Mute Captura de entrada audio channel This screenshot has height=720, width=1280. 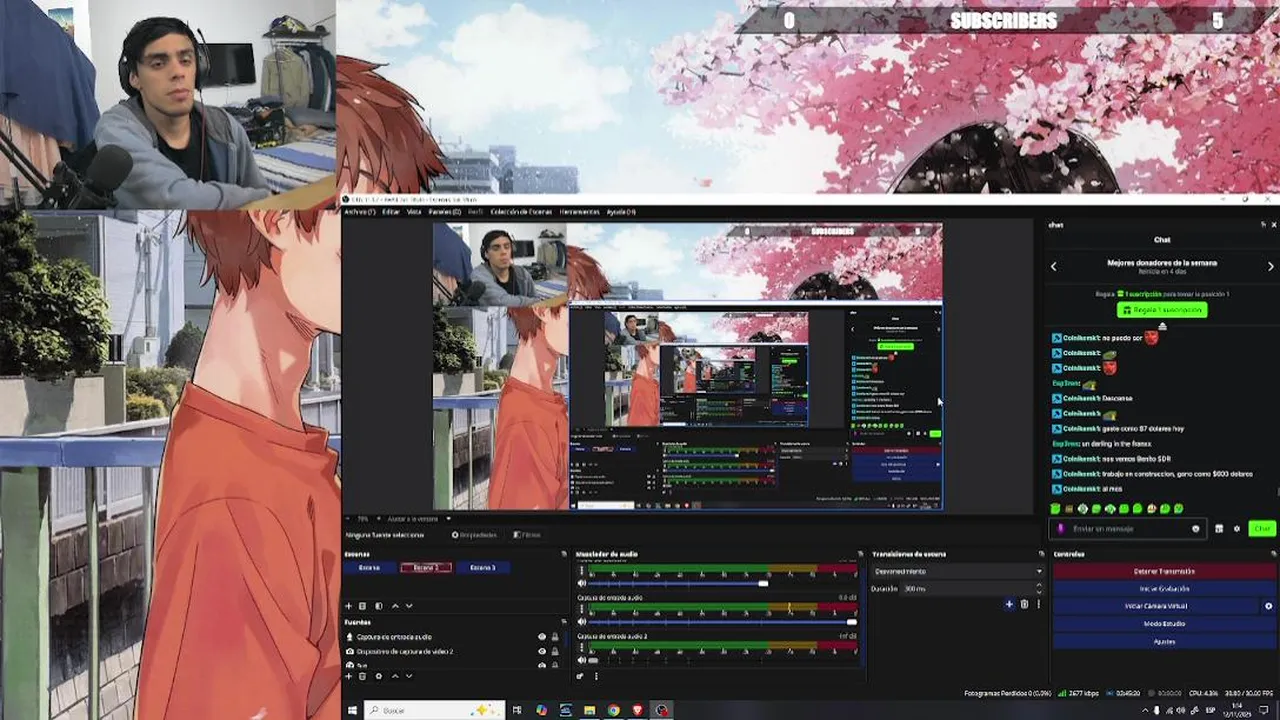[x=582, y=622]
